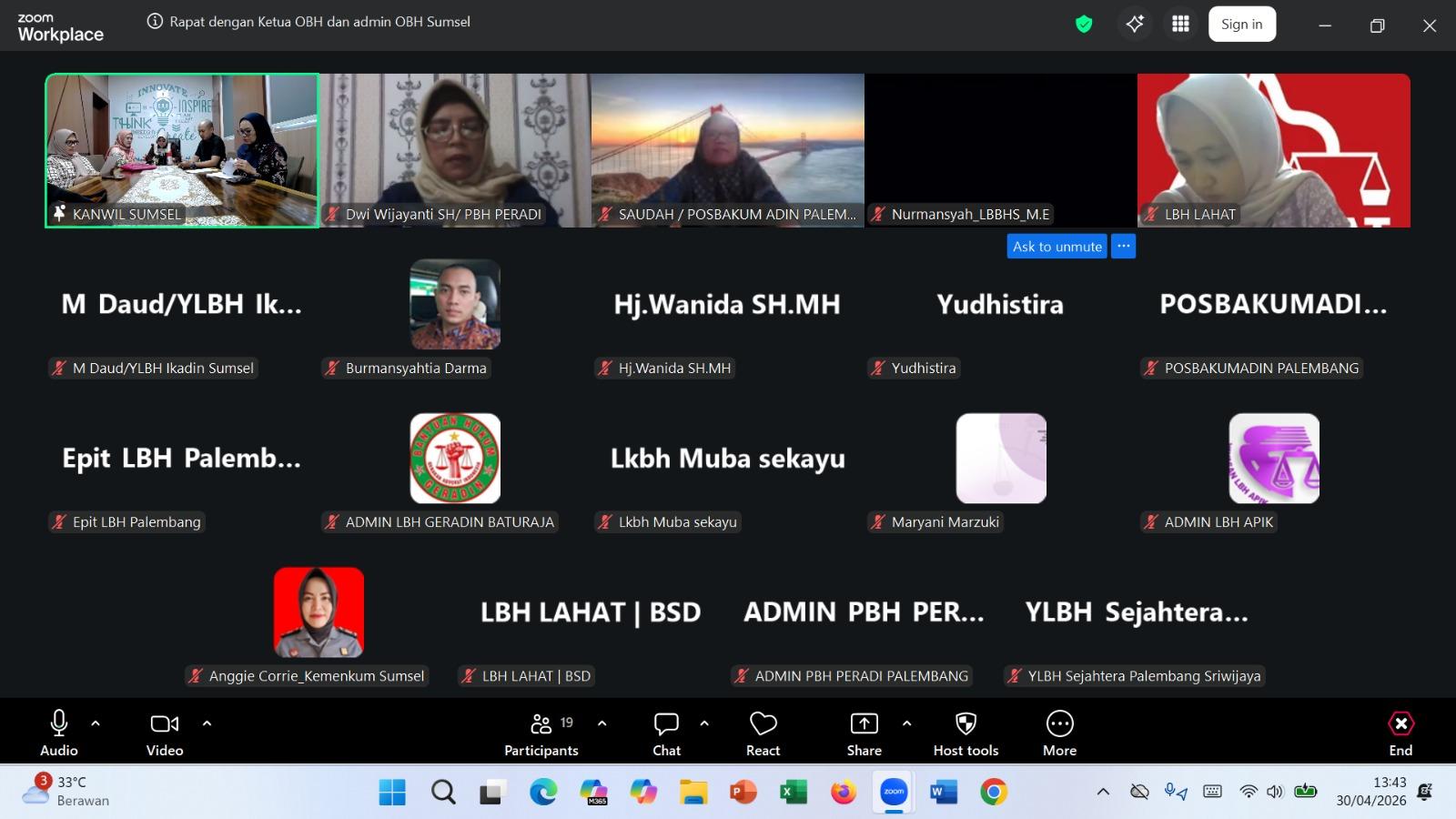Open PowerPoint from the taskbar
This screenshot has height=819, width=1456.
(743, 793)
